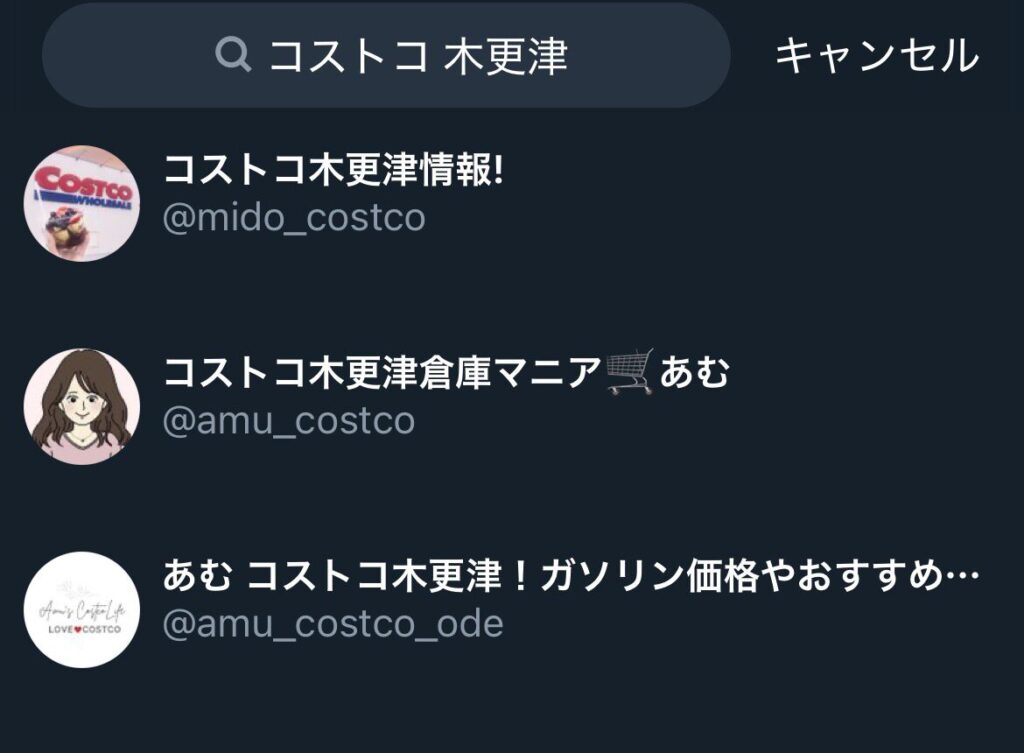Open the LOVE COSTCO white circle avatar
The width and height of the screenshot is (1024, 753).
82,609
